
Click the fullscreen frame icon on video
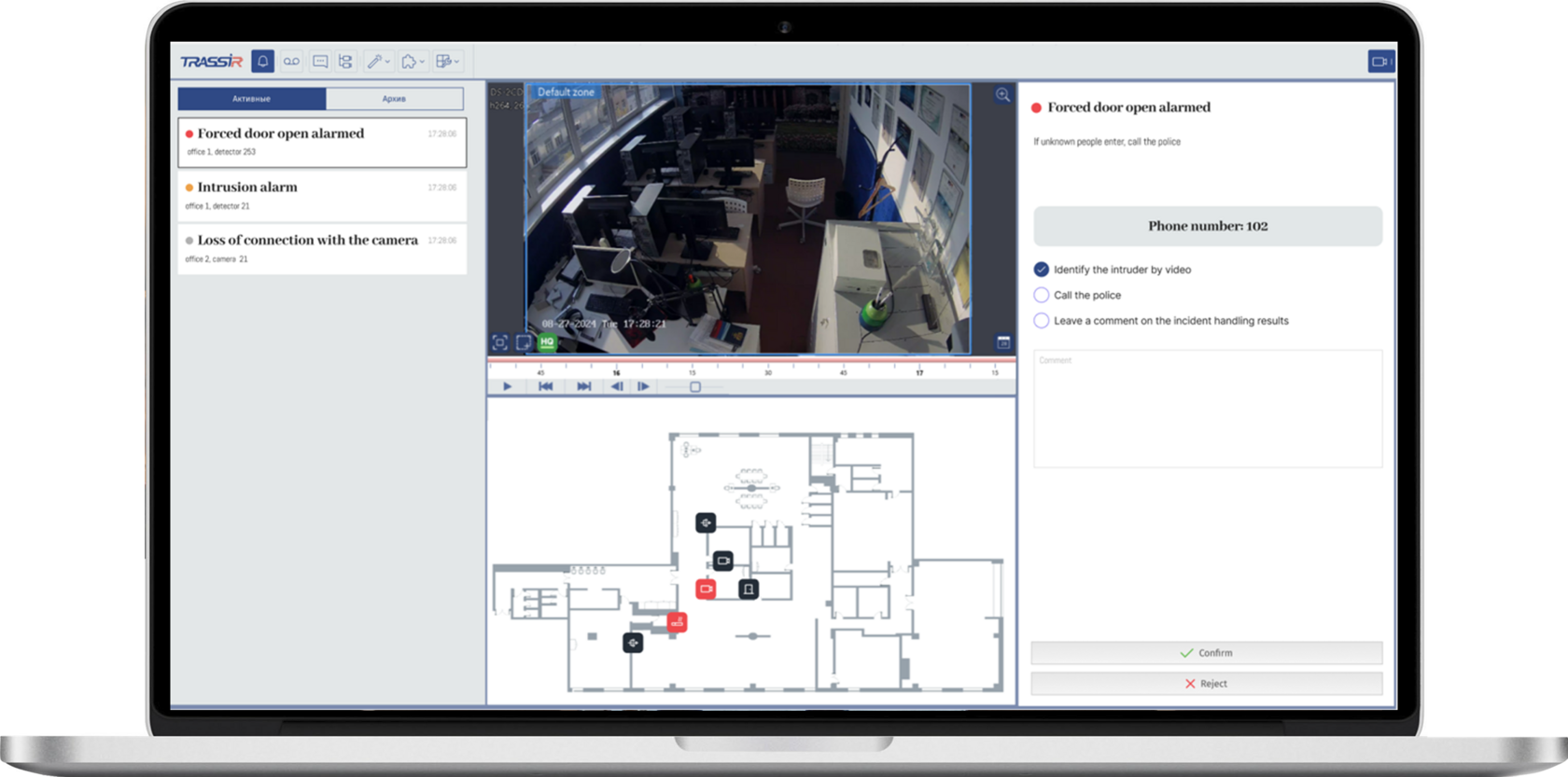coord(500,342)
